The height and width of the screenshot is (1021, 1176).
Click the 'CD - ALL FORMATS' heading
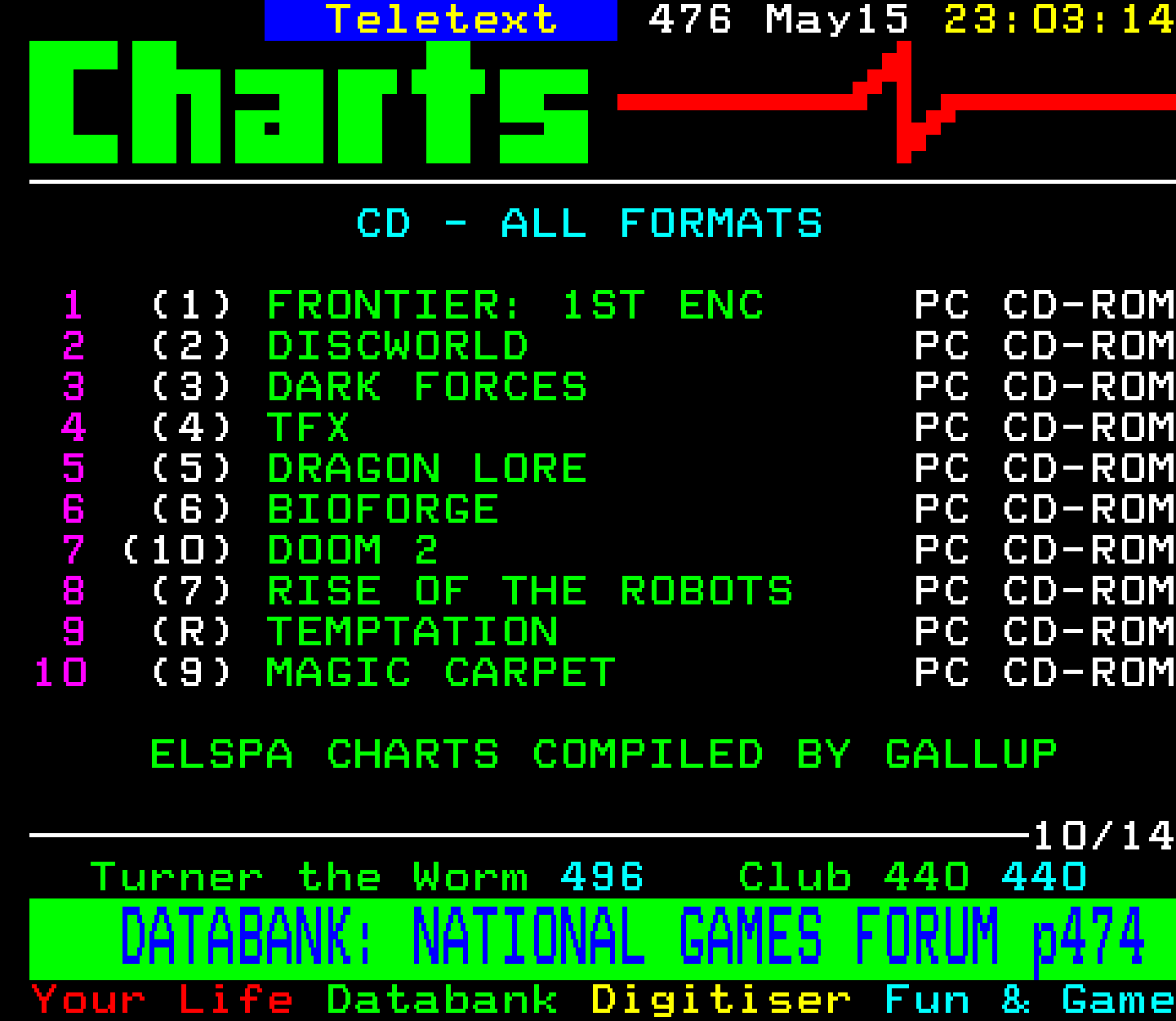(589, 224)
